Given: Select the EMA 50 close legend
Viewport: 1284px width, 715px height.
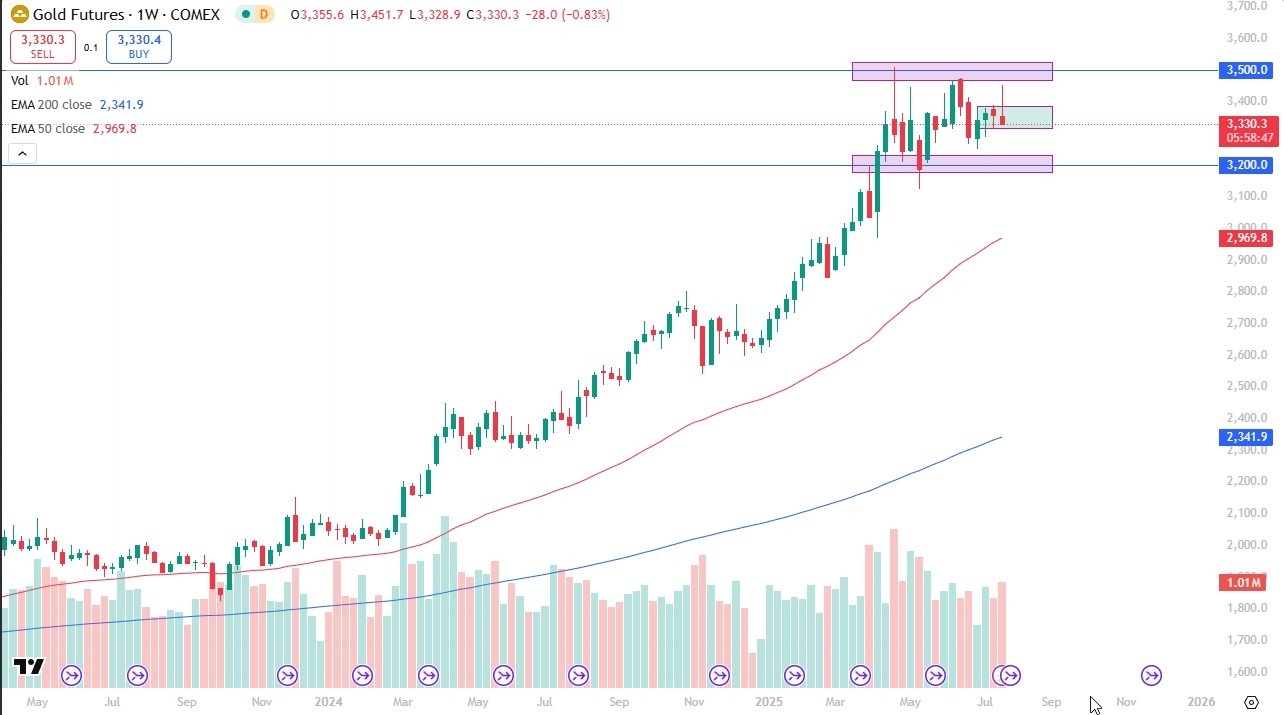Looking at the screenshot, I should click(x=48, y=129).
